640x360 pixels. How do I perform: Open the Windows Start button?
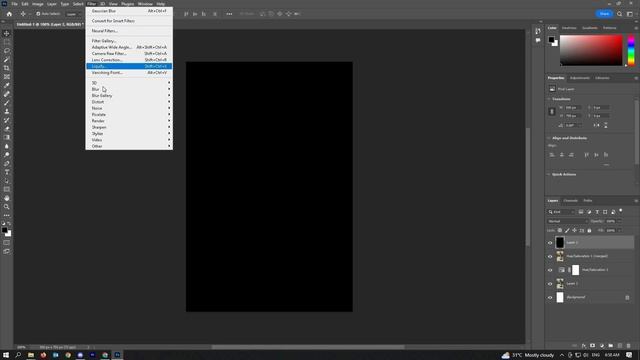tap(6, 355)
